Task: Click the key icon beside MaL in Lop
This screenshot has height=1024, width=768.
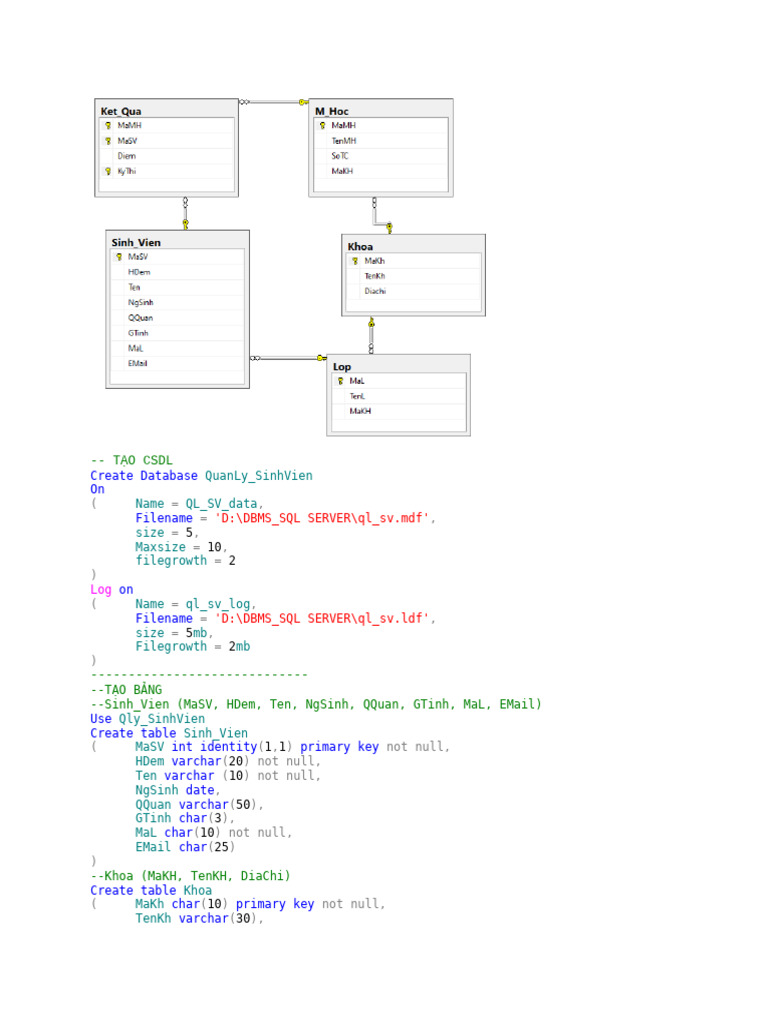Action: tap(340, 381)
